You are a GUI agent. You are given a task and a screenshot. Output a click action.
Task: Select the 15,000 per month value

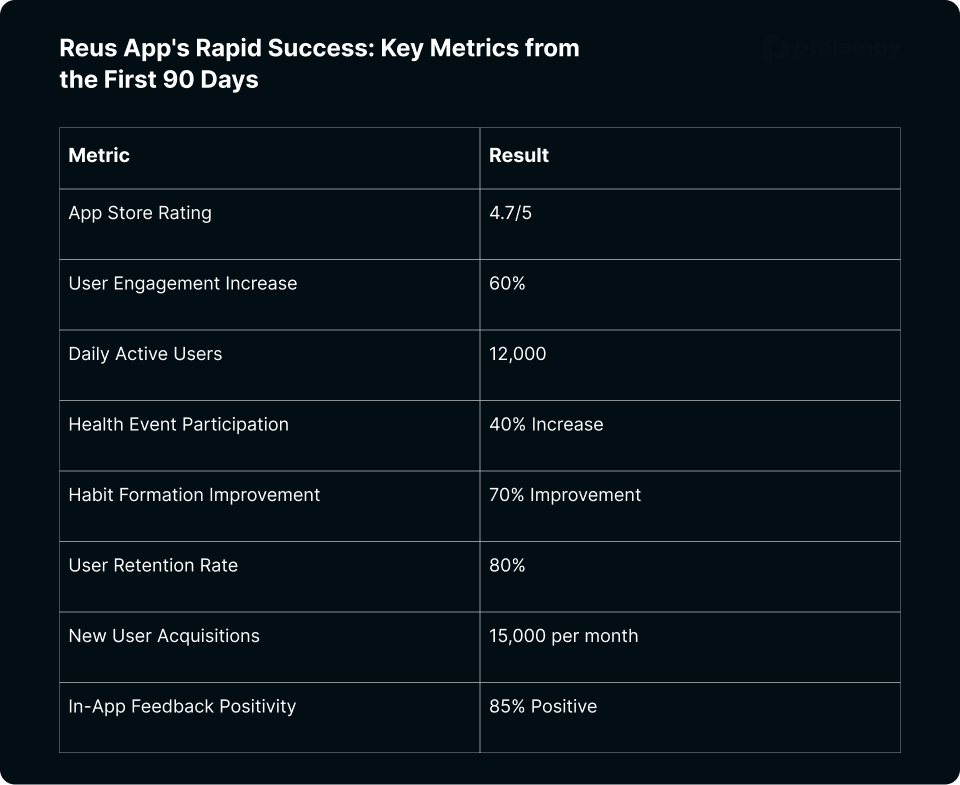pos(563,636)
